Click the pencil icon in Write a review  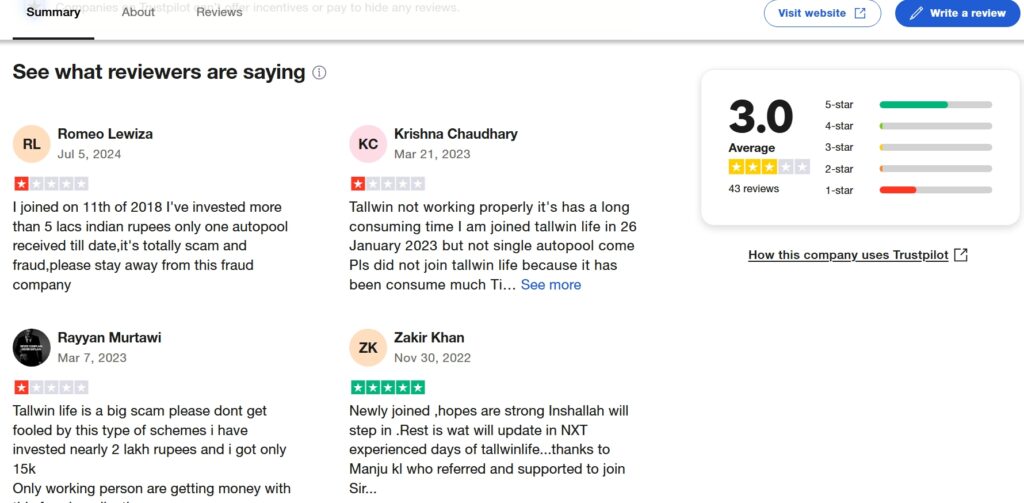pos(916,13)
